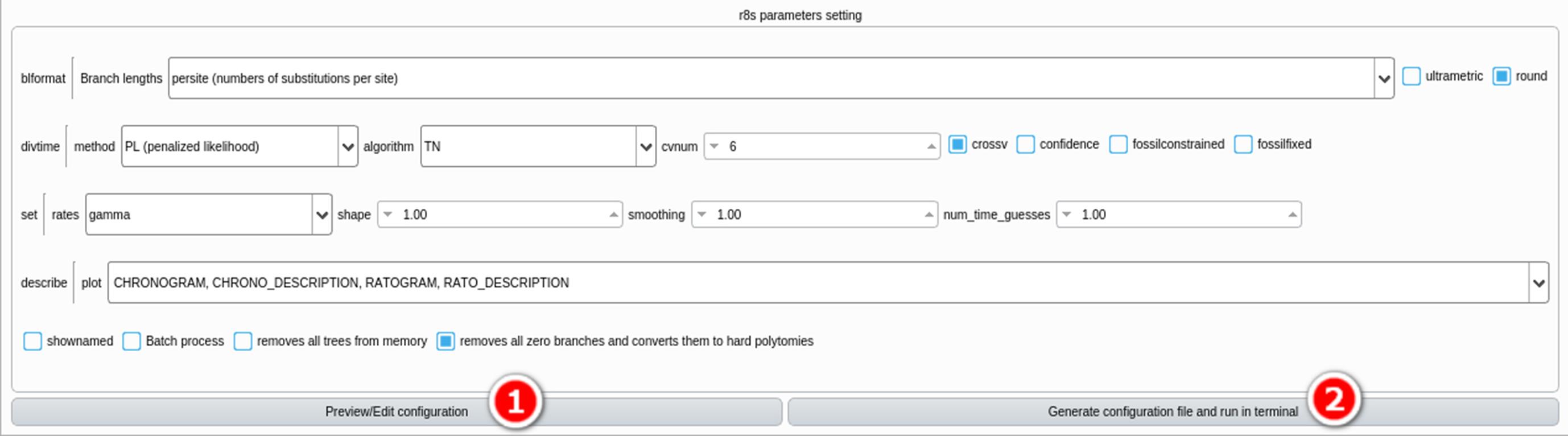Image resolution: width=1568 pixels, height=436 pixels.
Task: Click Generate configuration file and run in terminal
Action: (x=1173, y=412)
